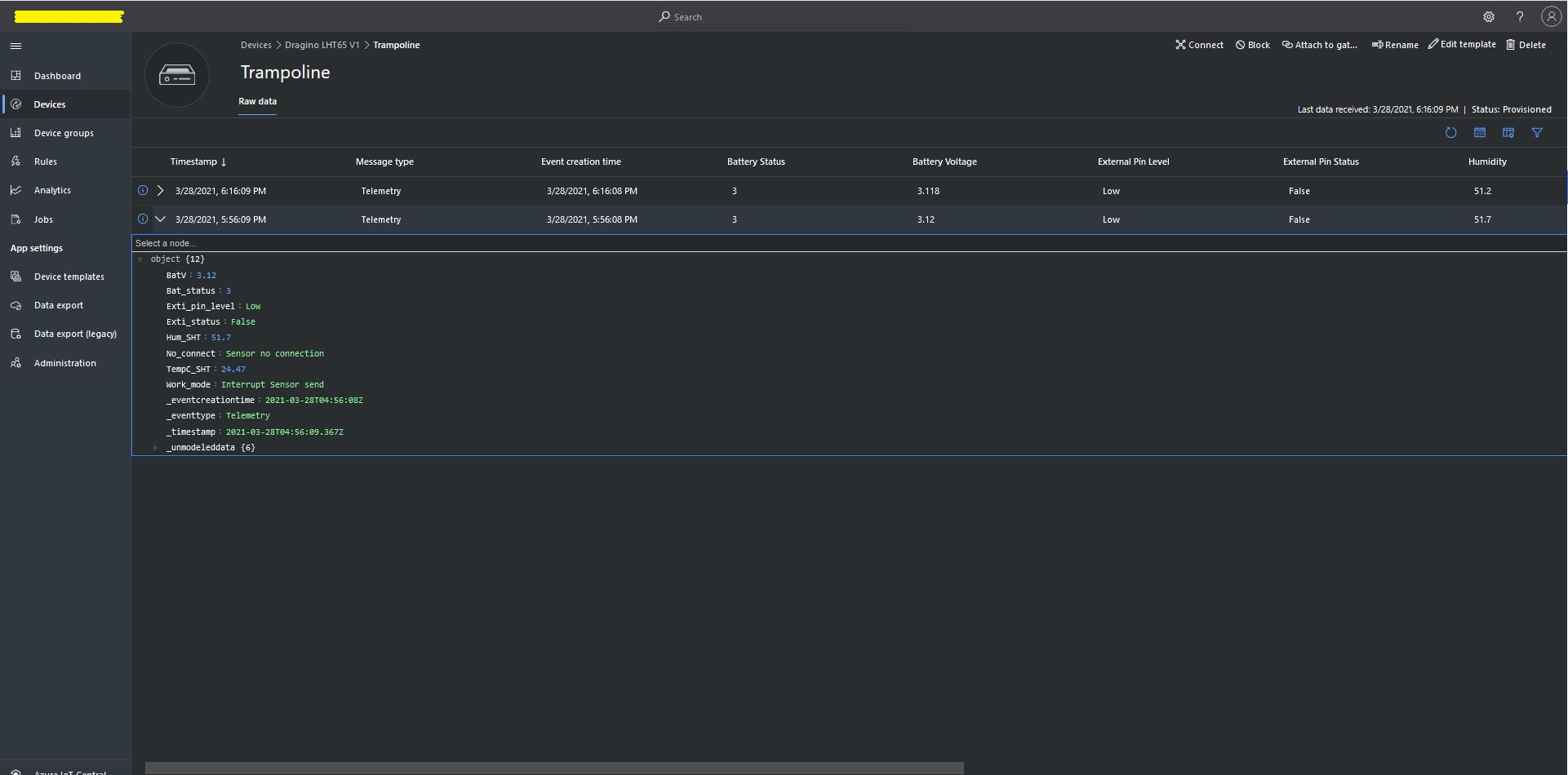Toggle the hamburger navigation menu

(x=16, y=46)
